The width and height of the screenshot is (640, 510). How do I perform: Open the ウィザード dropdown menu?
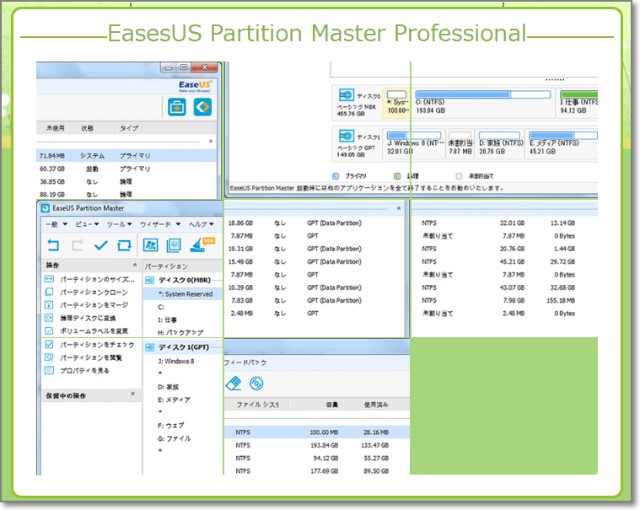point(158,224)
